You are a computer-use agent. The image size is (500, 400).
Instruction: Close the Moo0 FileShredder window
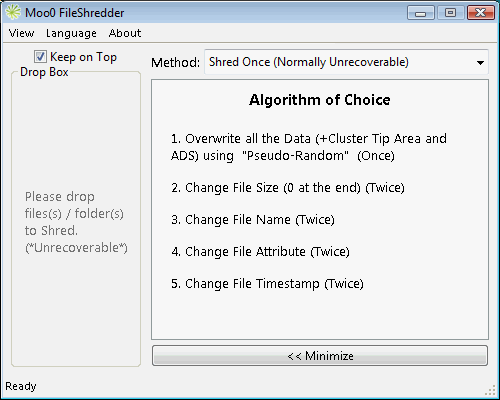click(481, 13)
